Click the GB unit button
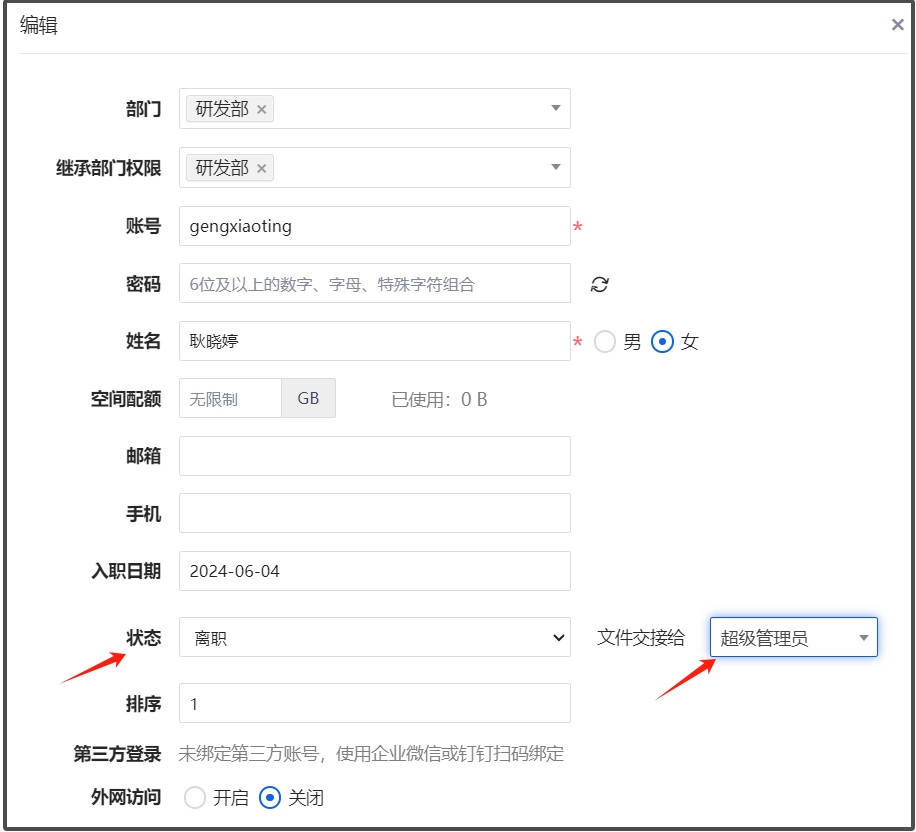The width and height of the screenshot is (916, 832). pos(308,399)
